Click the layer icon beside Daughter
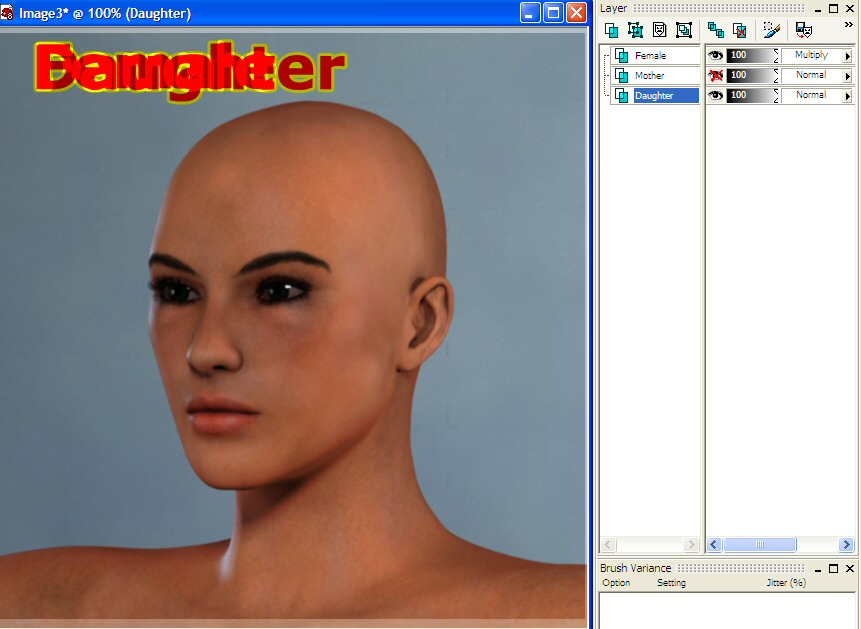This screenshot has height=629, width=861. point(622,96)
